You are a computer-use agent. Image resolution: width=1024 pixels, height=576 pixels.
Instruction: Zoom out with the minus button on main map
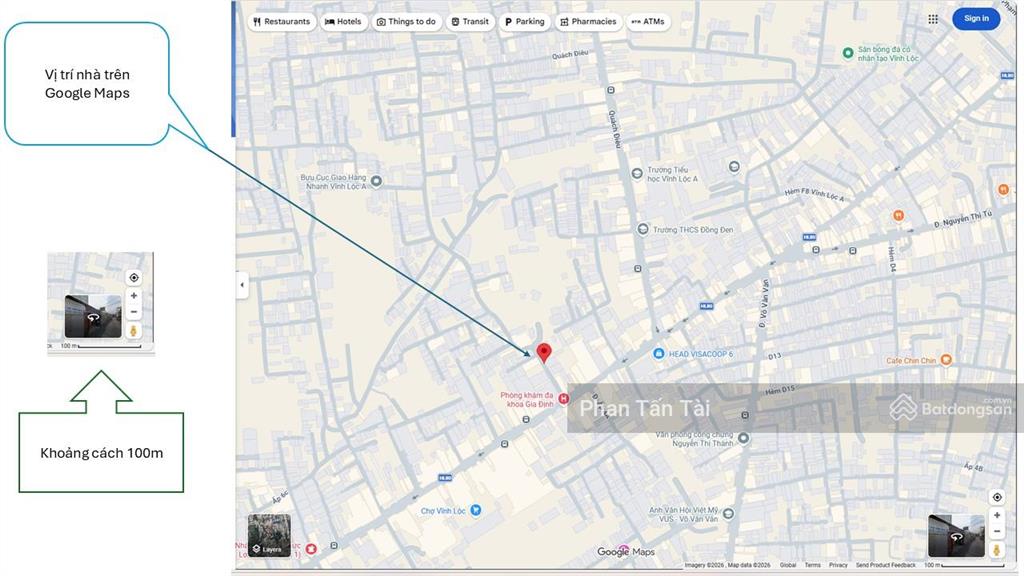tap(996, 531)
